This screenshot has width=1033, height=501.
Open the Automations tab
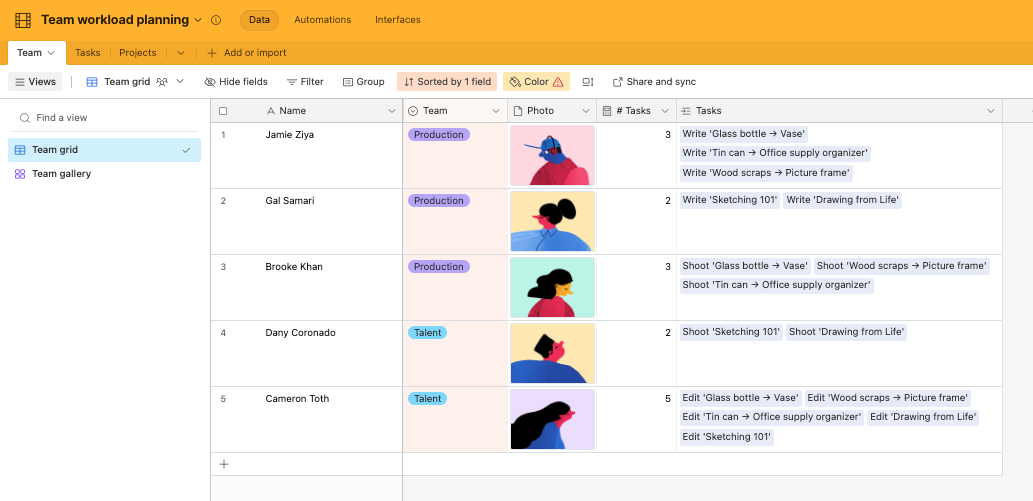tap(322, 20)
